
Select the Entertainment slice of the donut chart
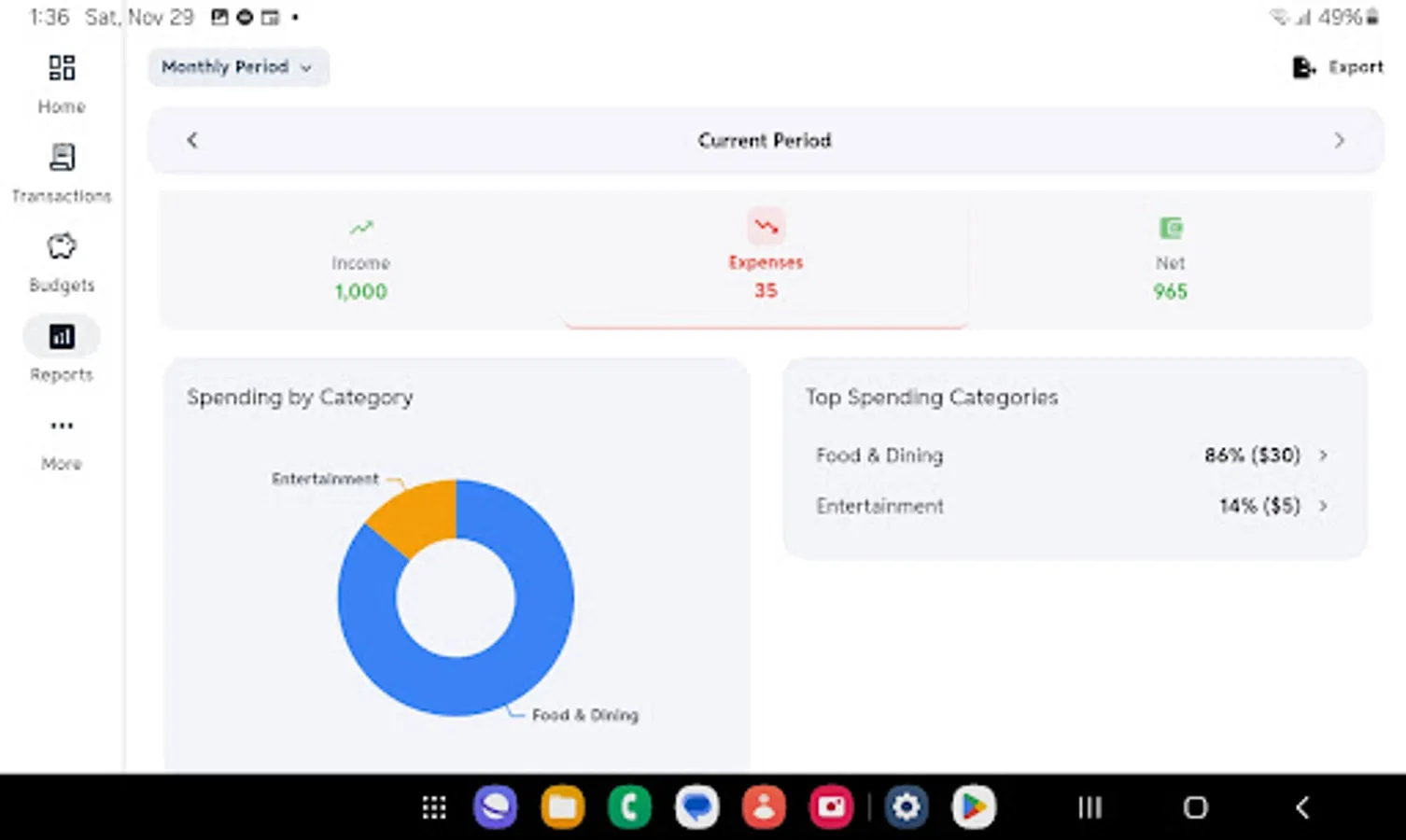click(x=411, y=509)
